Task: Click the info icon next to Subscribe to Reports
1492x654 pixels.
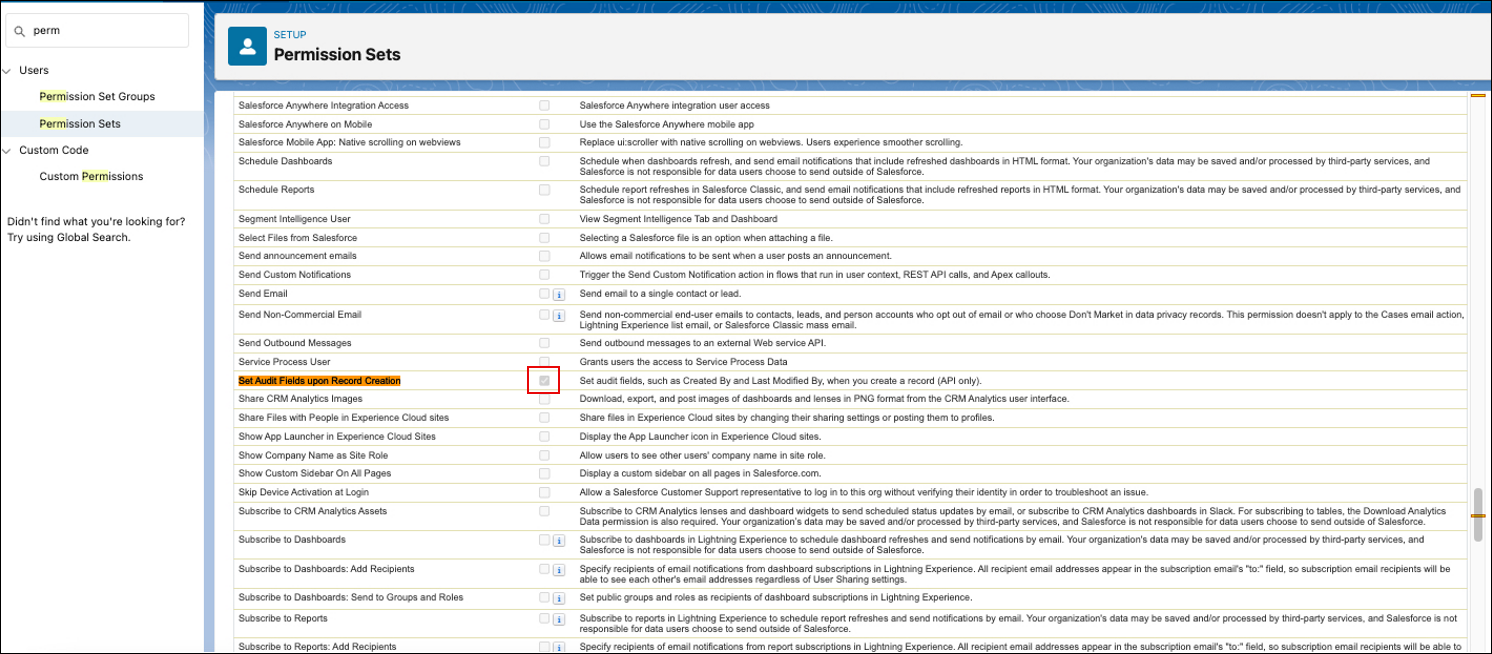Action: pyautogui.click(x=558, y=617)
